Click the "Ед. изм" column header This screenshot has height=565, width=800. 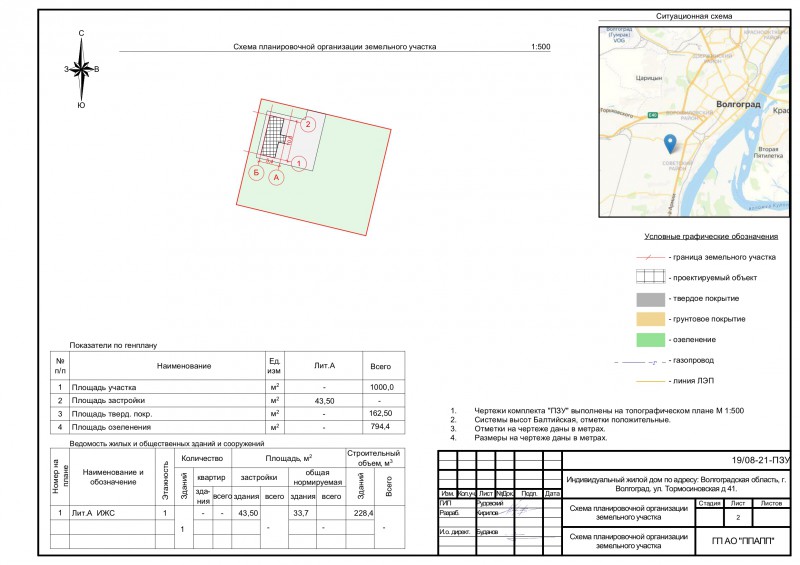[274, 365]
